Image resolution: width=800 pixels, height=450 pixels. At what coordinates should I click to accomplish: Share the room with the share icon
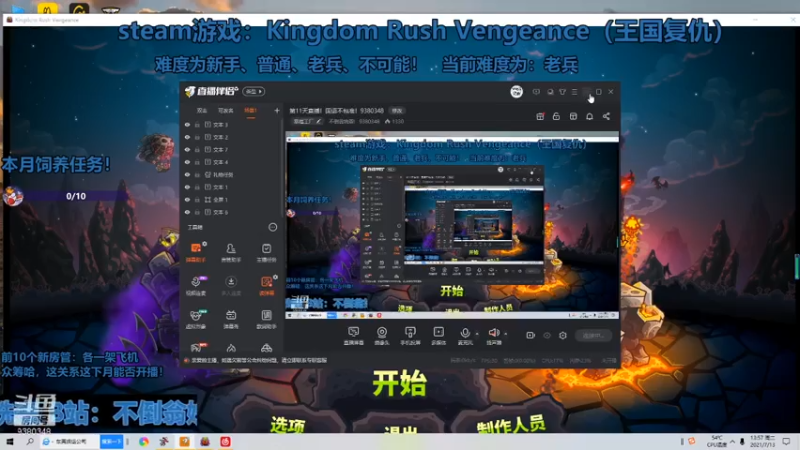606,116
